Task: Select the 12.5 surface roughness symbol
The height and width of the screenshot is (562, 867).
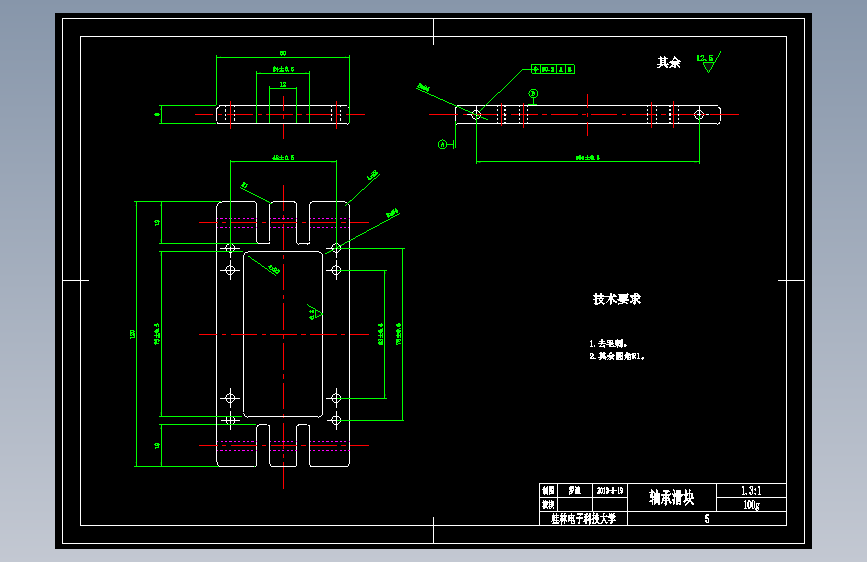Action: coord(709,62)
